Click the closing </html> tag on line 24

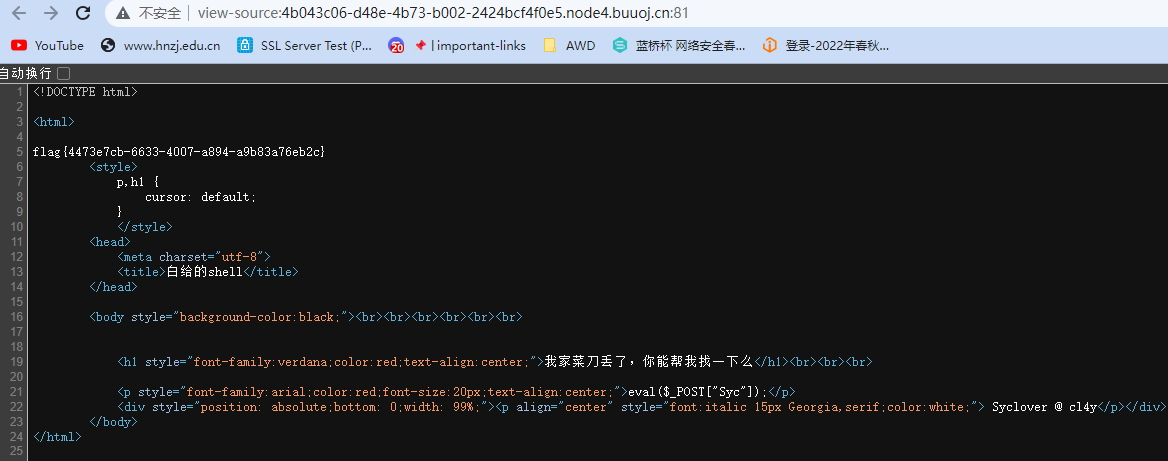click(x=57, y=437)
